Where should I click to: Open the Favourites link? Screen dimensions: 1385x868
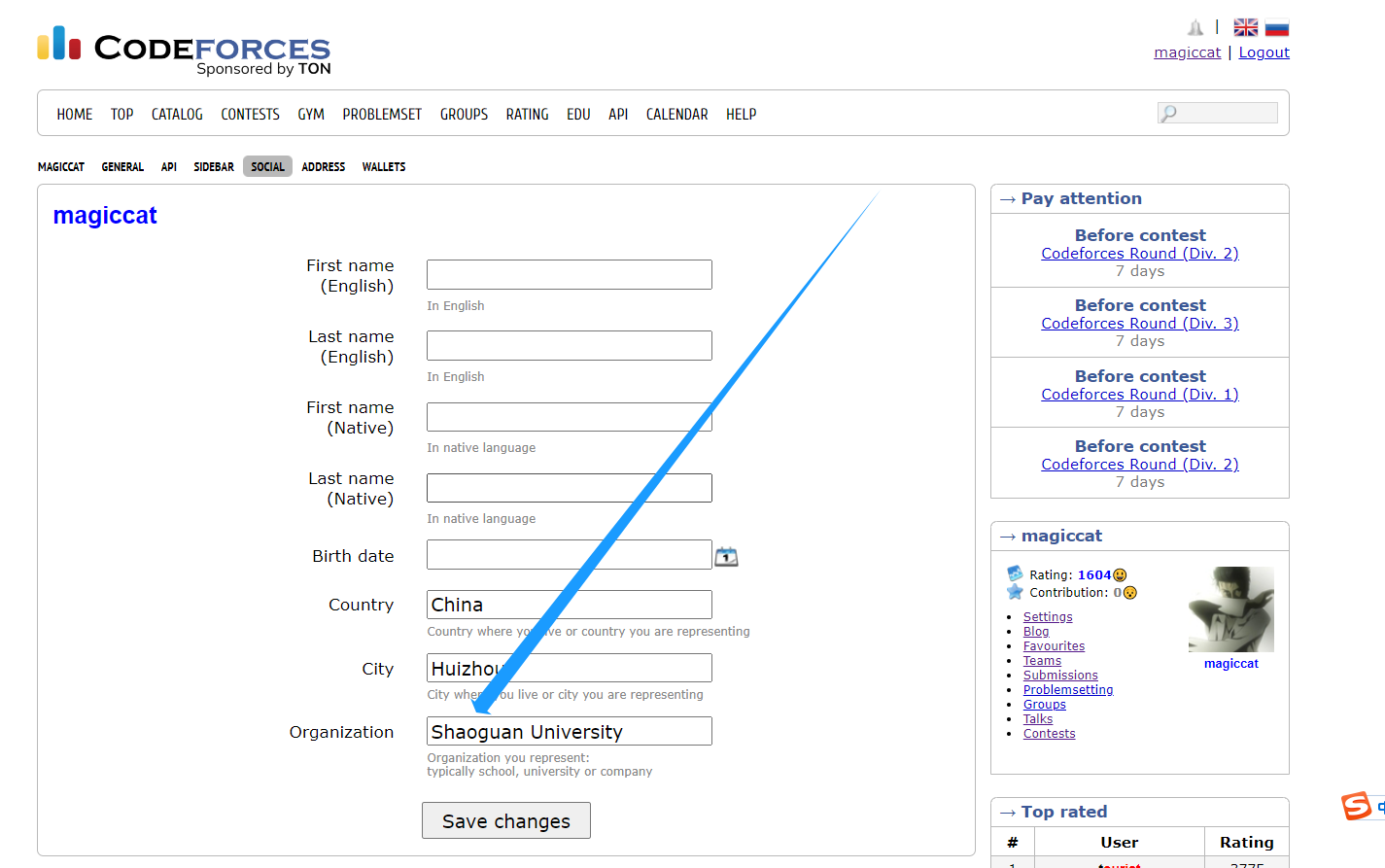pyautogui.click(x=1054, y=646)
